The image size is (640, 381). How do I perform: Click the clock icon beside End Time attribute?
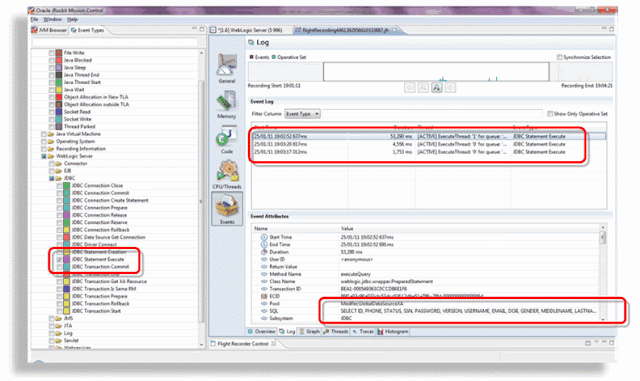click(x=264, y=244)
